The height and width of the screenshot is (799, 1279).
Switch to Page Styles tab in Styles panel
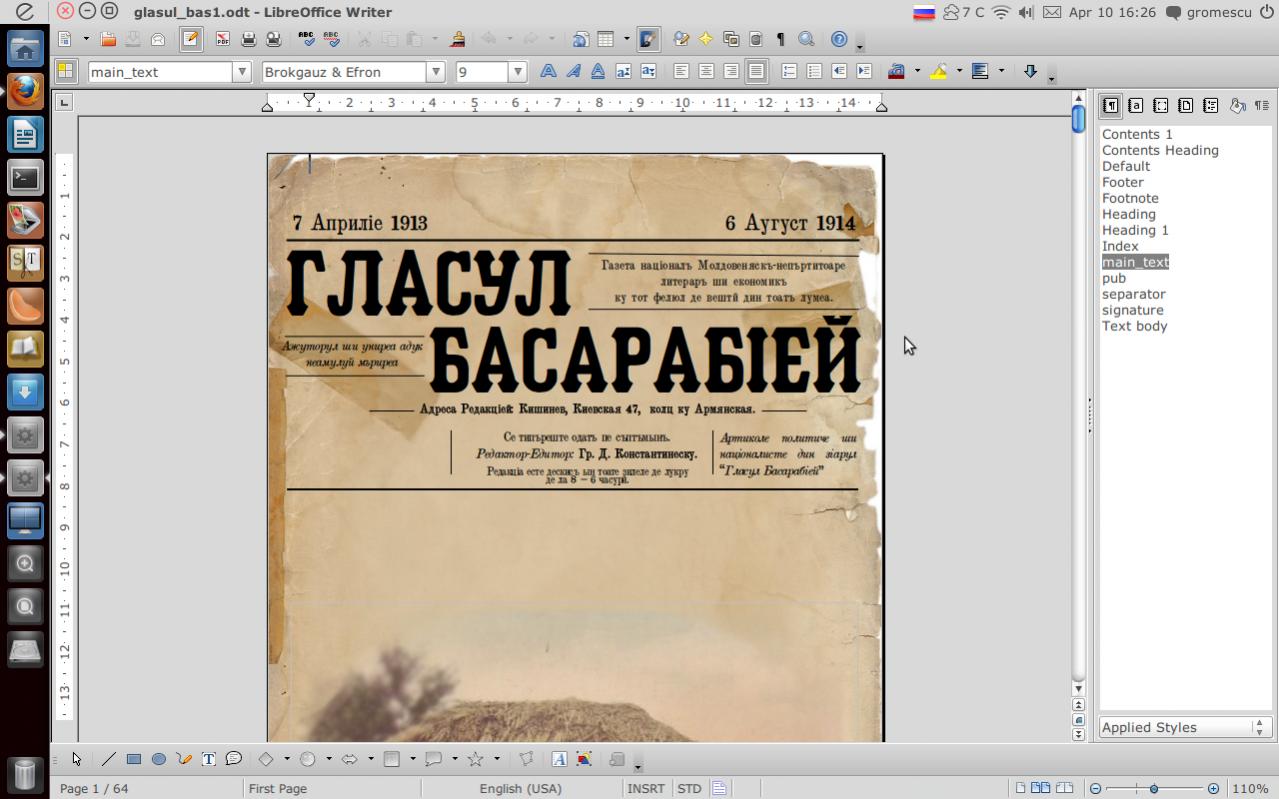pyautogui.click(x=1185, y=105)
